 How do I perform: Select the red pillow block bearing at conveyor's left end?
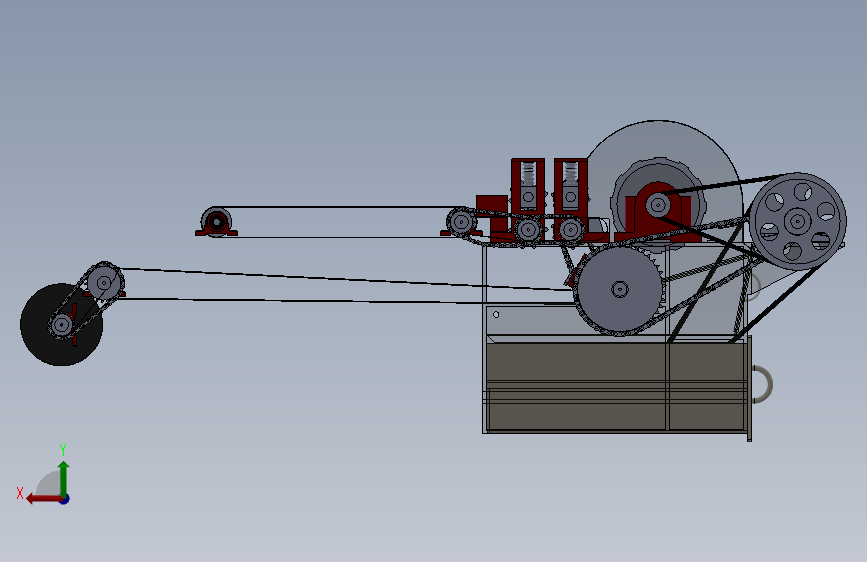[x=216, y=222]
